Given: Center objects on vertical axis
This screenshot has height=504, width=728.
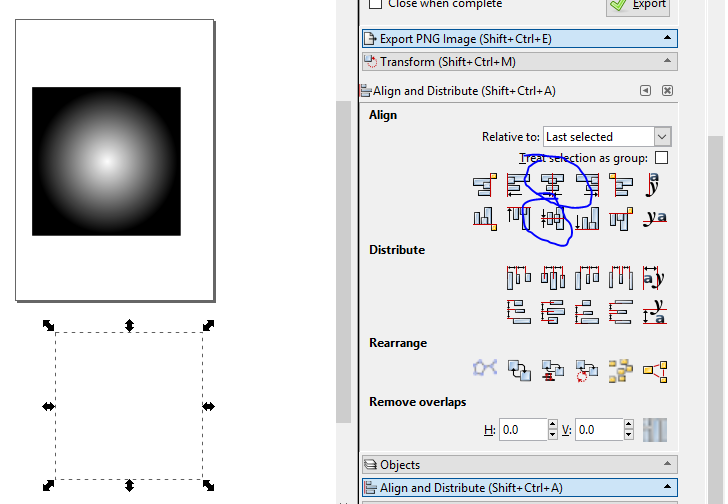Looking at the screenshot, I should (552, 185).
